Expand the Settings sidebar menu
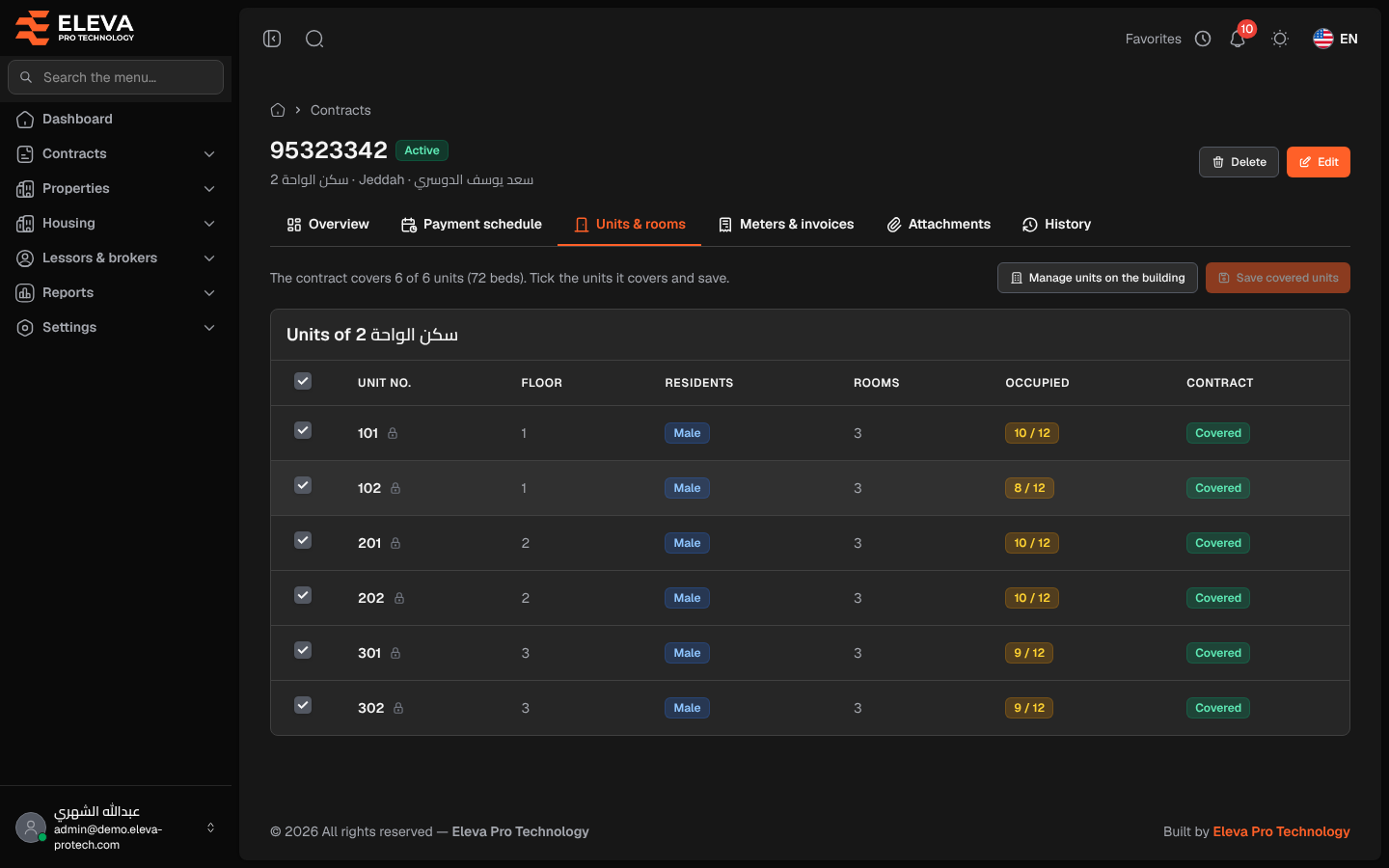1389x868 pixels. (116, 327)
